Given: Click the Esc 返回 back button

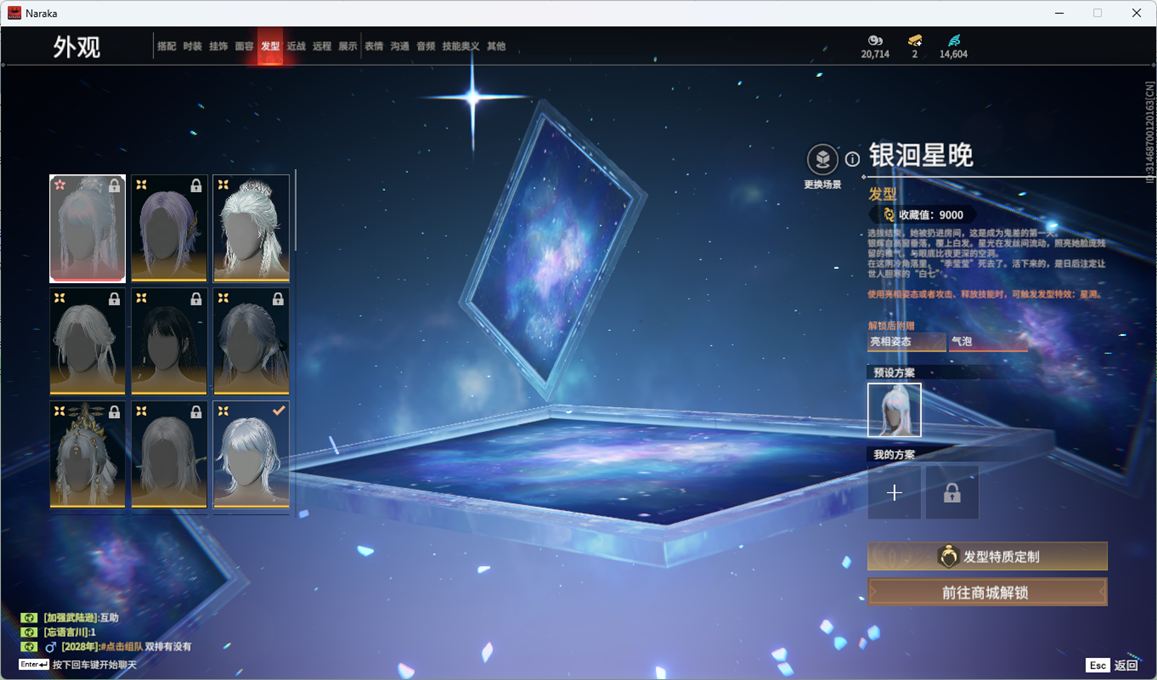Looking at the screenshot, I should click(1112, 665).
